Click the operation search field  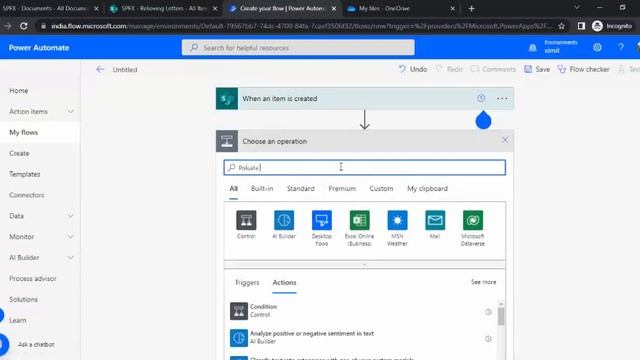point(364,167)
